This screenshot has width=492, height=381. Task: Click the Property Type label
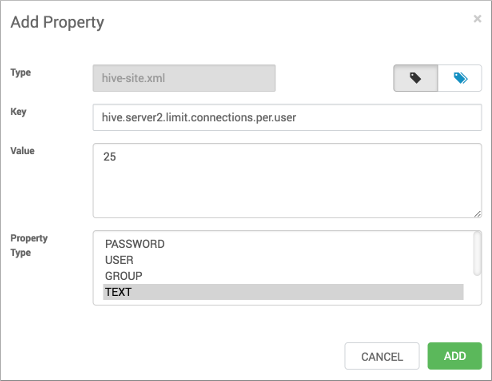coord(29,245)
